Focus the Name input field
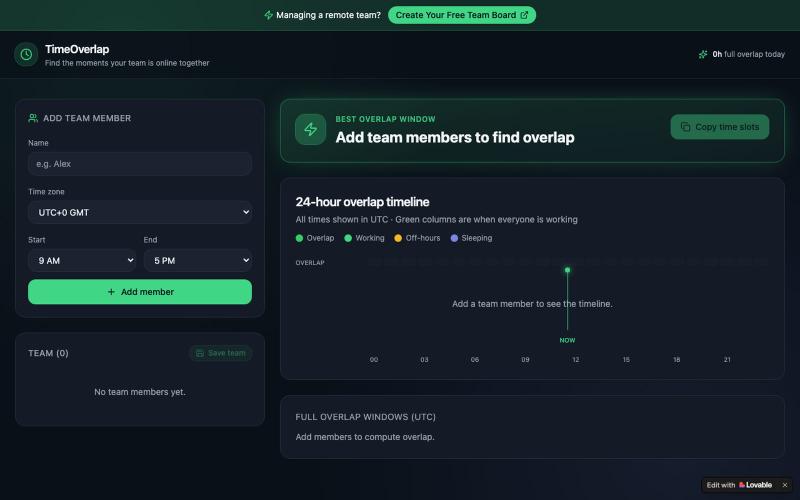800x500 pixels. pos(140,164)
